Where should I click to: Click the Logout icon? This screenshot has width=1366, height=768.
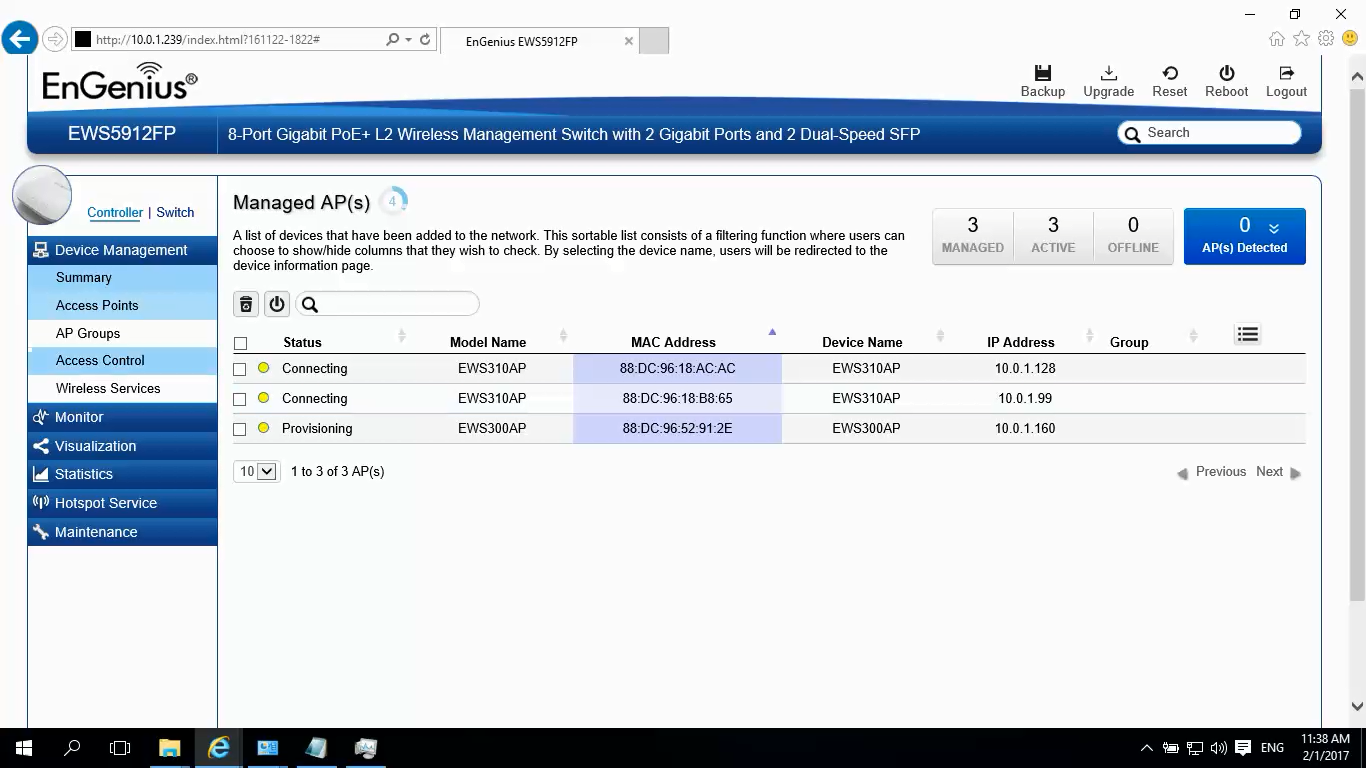coord(1286,73)
